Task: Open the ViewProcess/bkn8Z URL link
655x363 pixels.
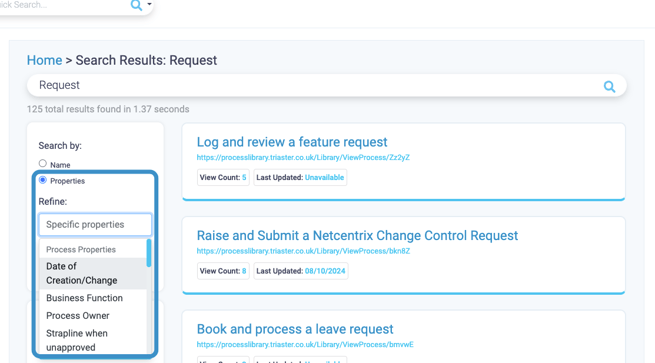Action: pyautogui.click(x=303, y=251)
